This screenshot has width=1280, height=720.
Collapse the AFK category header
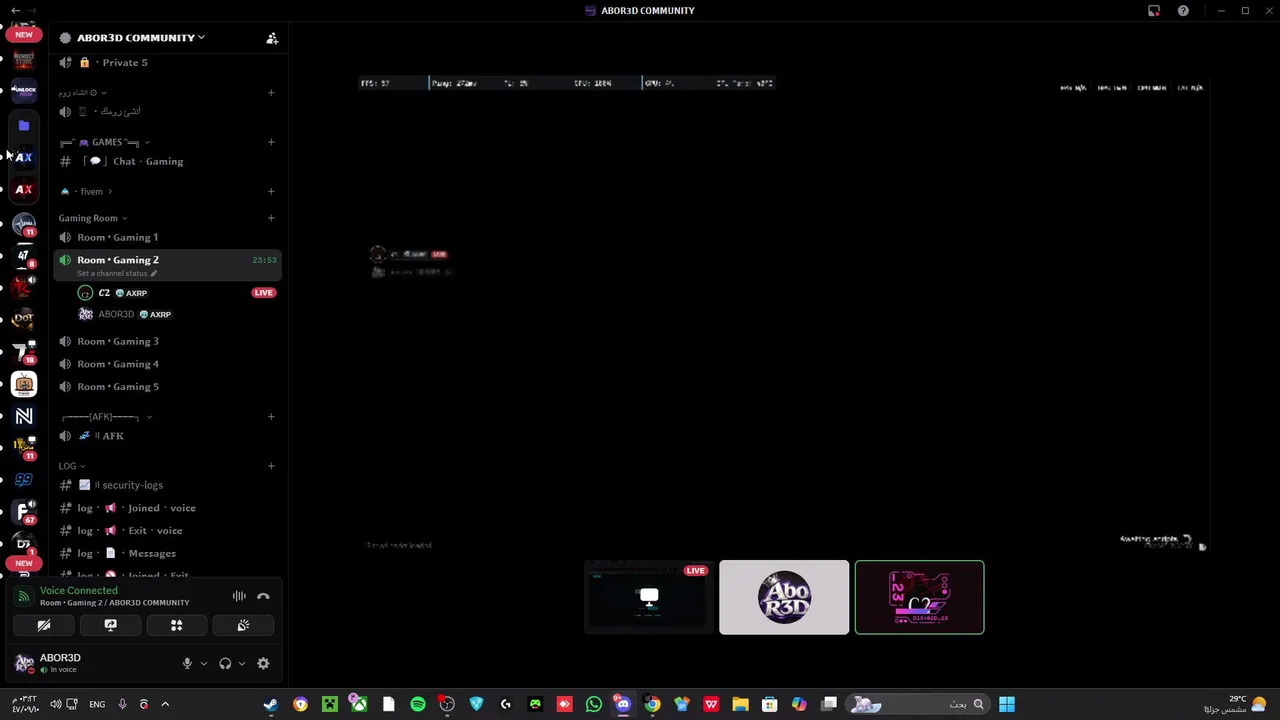coord(106,416)
